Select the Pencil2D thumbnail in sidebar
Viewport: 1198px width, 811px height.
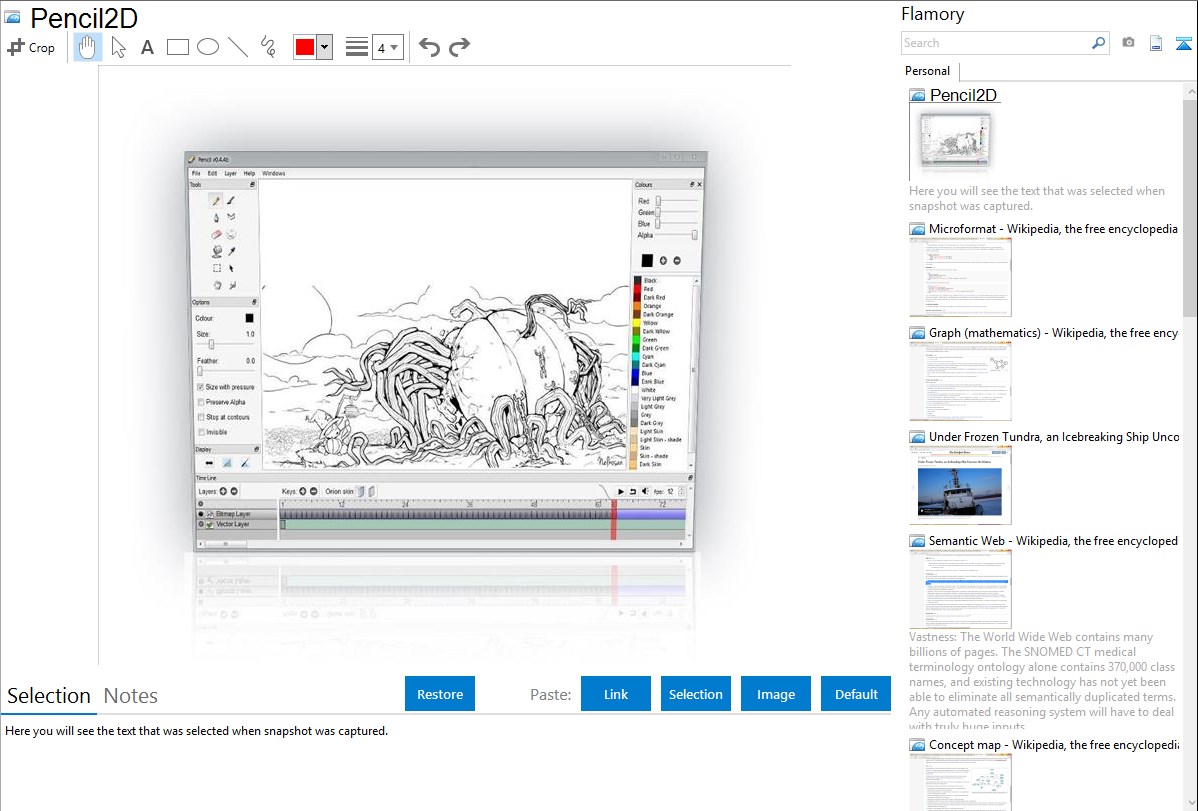(x=956, y=140)
